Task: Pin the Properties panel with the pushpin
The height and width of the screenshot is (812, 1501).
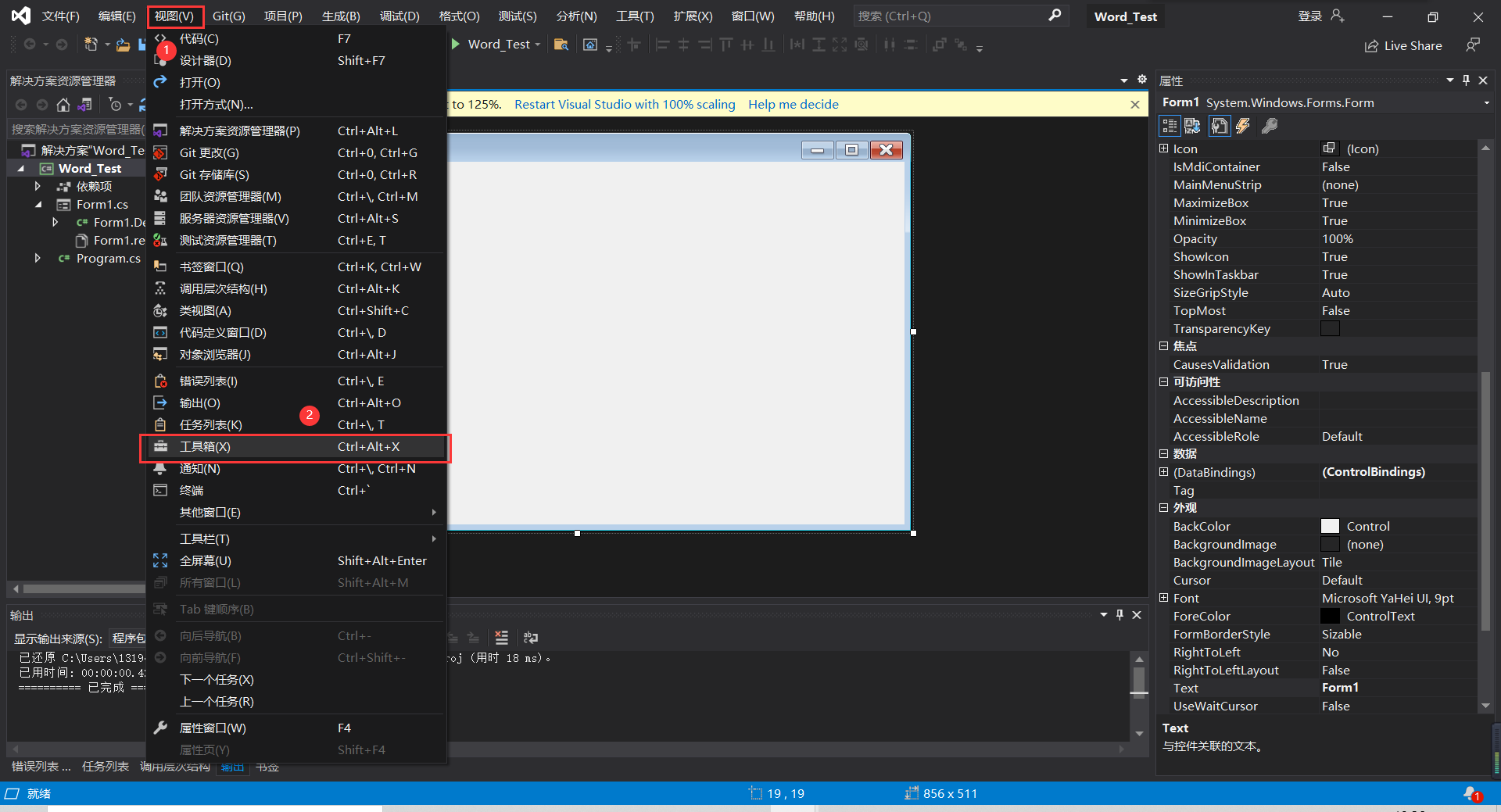Action: point(1466,80)
